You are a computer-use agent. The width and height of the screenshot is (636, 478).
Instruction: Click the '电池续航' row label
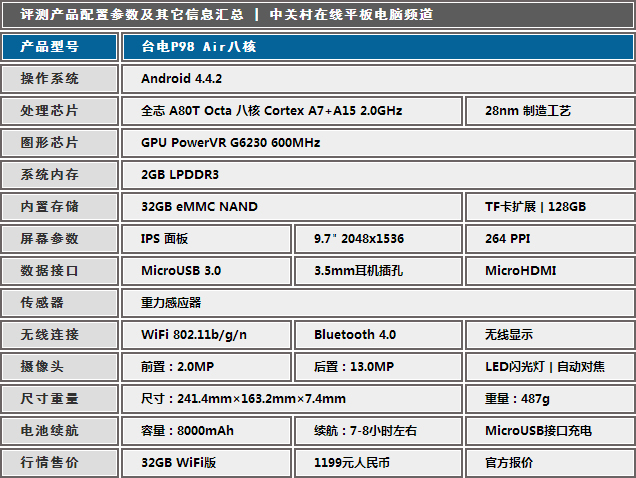[60, 432]
